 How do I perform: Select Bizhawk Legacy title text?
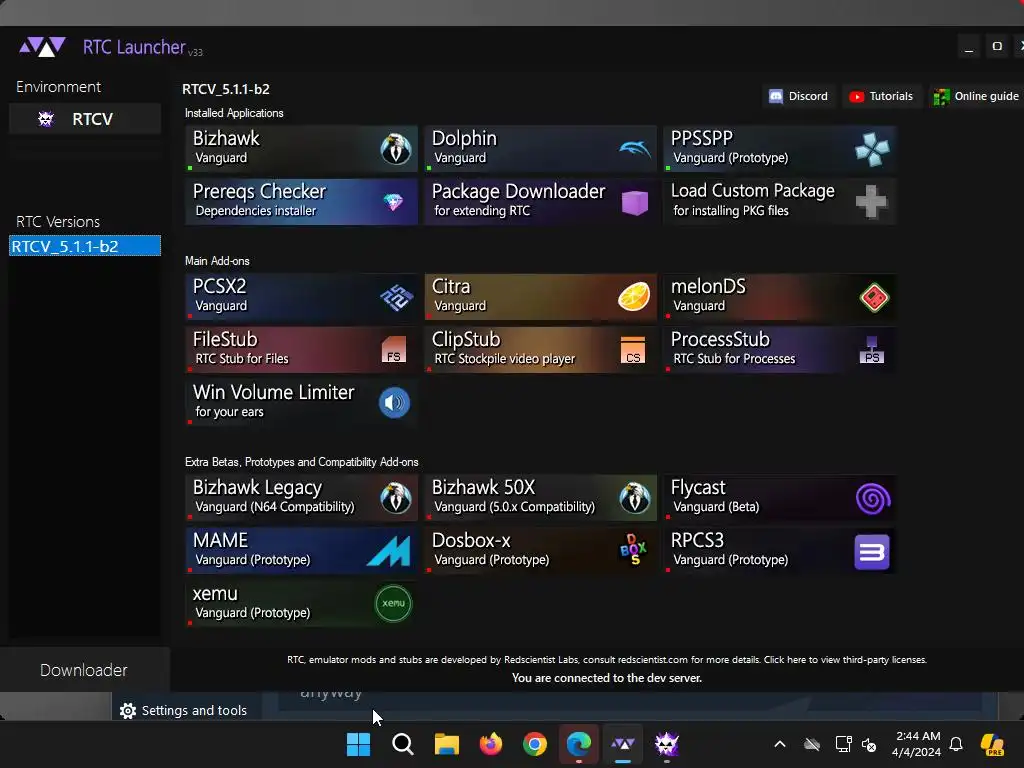click(x=257, y=488)
